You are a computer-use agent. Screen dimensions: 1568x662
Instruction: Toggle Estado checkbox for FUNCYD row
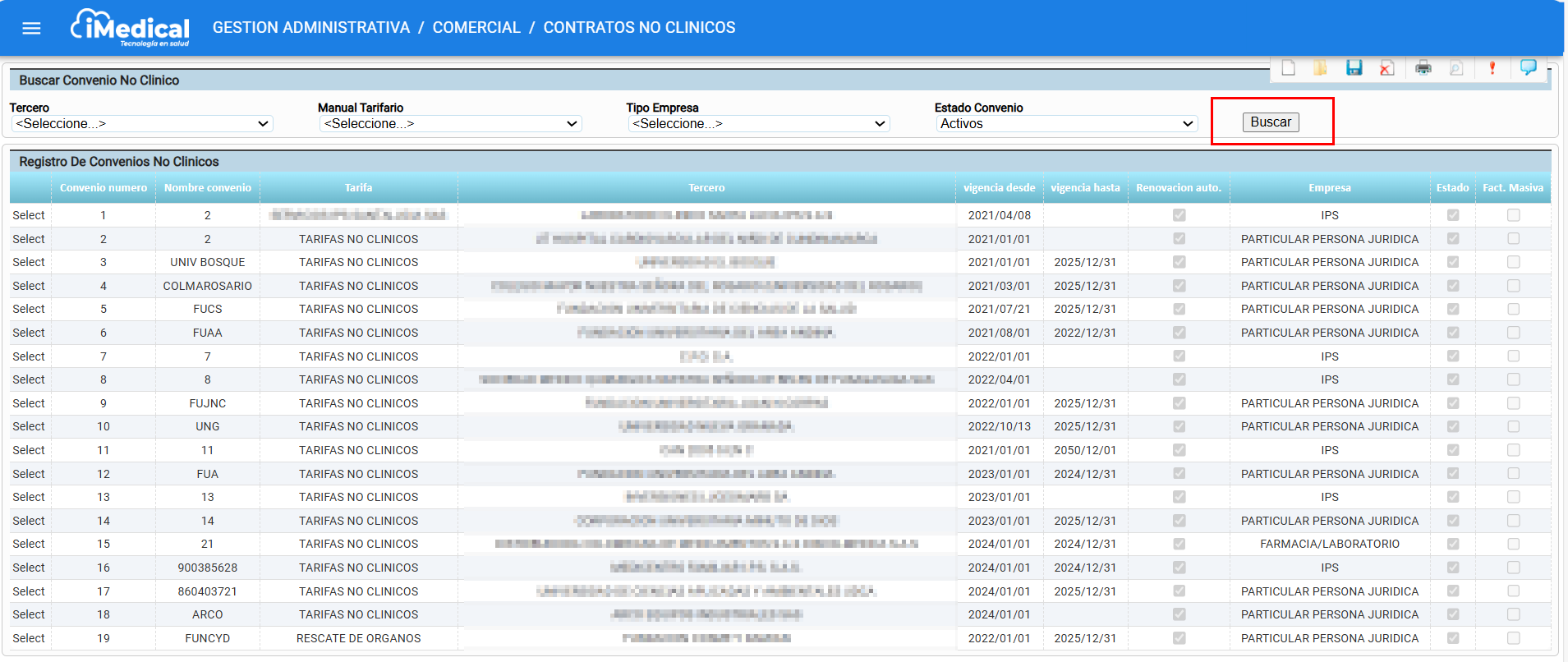tap(1453, 638)
